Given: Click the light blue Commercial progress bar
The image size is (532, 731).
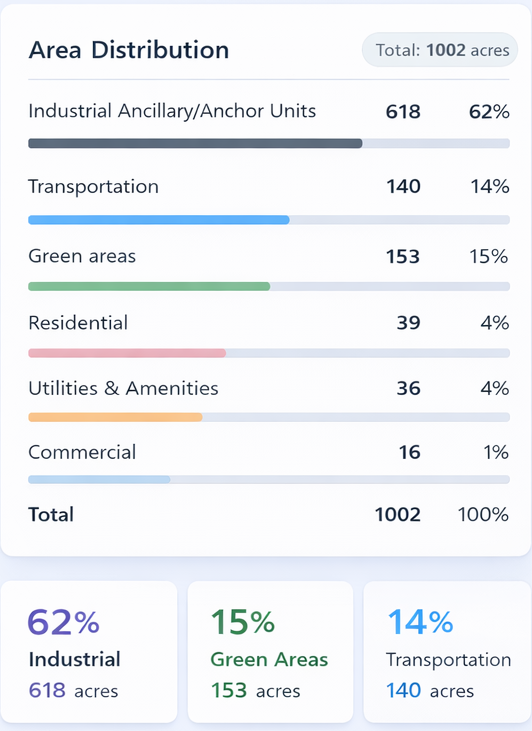Looking at the screenshot, I should (99, 479).
